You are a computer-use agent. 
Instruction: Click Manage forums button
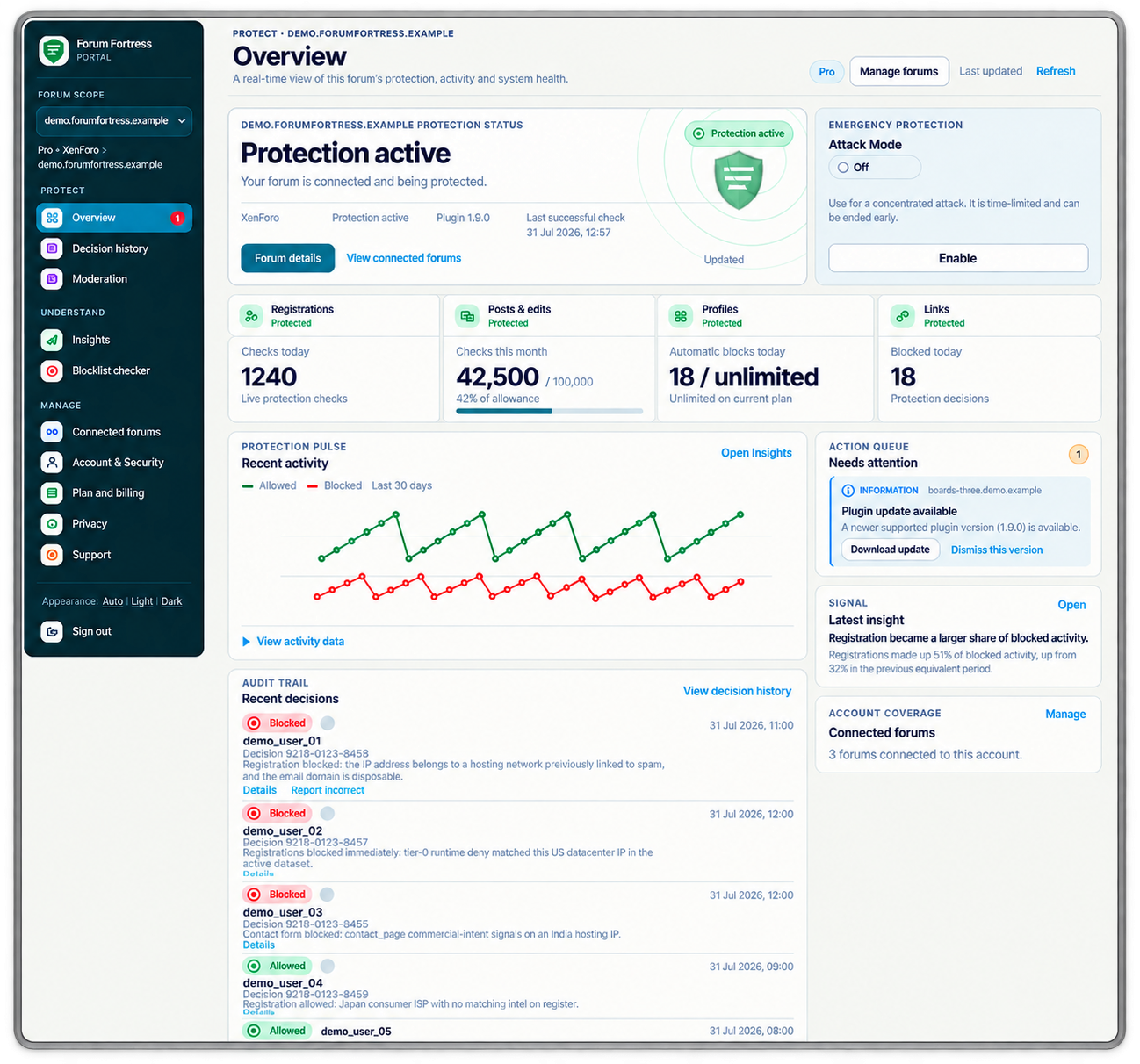coord(898,72)
